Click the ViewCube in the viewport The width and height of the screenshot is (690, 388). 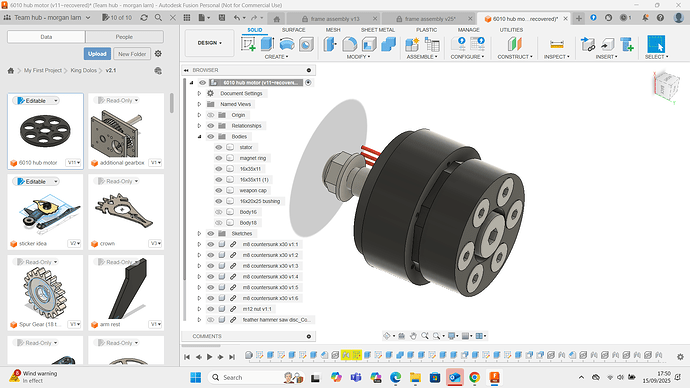point(667,85)
